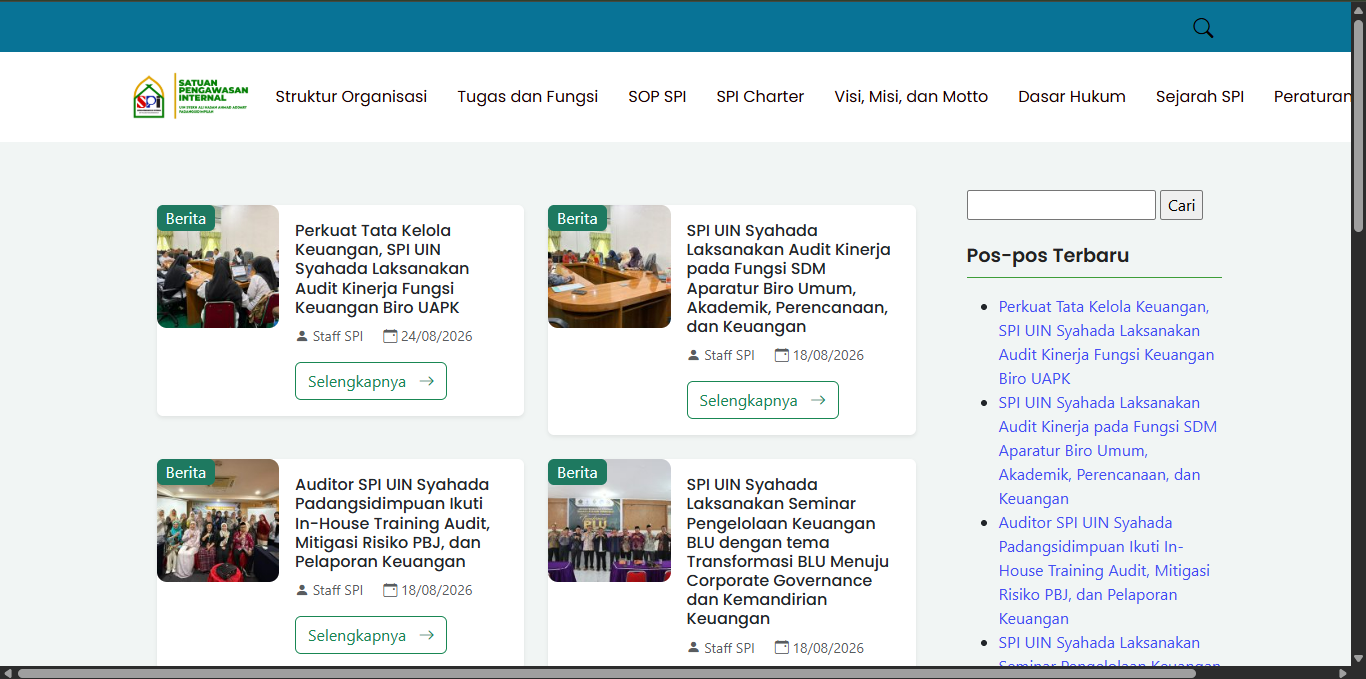Open card title SPI UIN Syahada Laksanakan Audit Kinerja SDM

[x=788, y=279]
